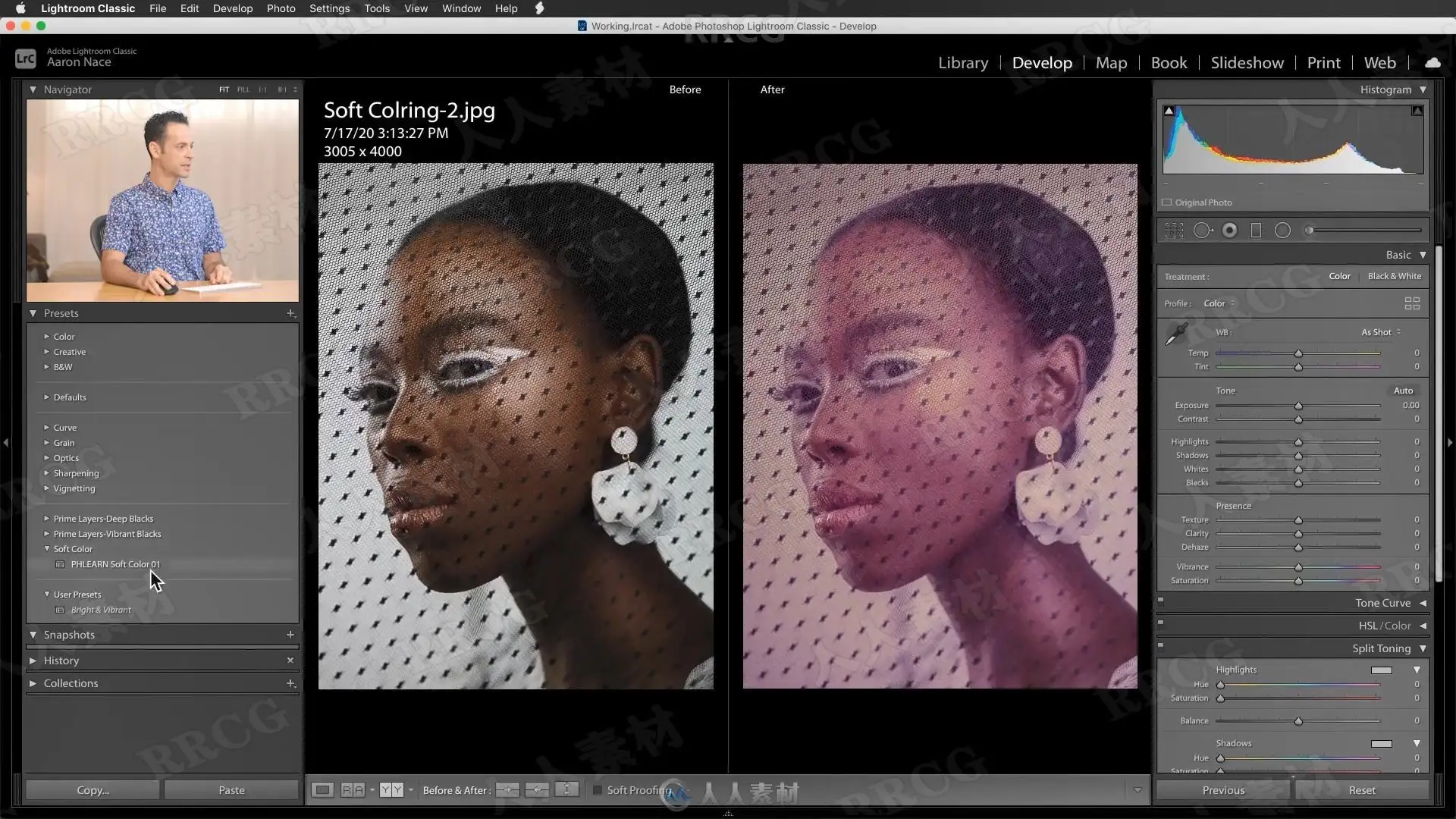Open the Before/After view options dropdown arrow
The height and width of the screenshot is (819, 1456).
pos(411,790)
